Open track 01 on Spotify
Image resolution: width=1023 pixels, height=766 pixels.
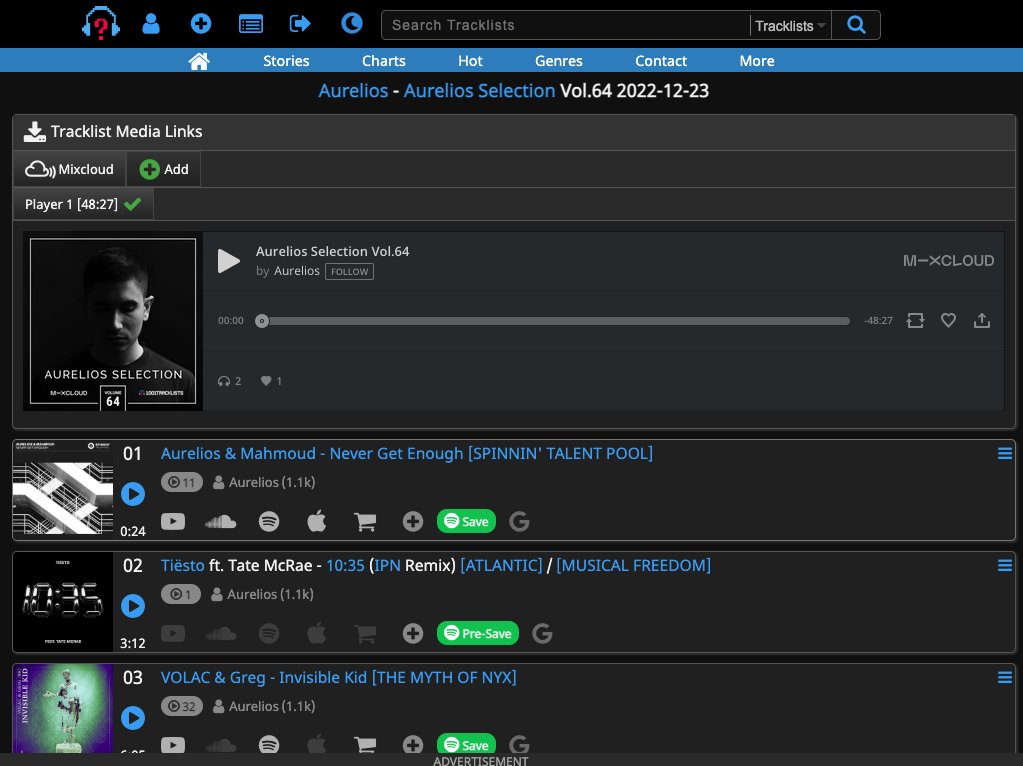(268, 521)
